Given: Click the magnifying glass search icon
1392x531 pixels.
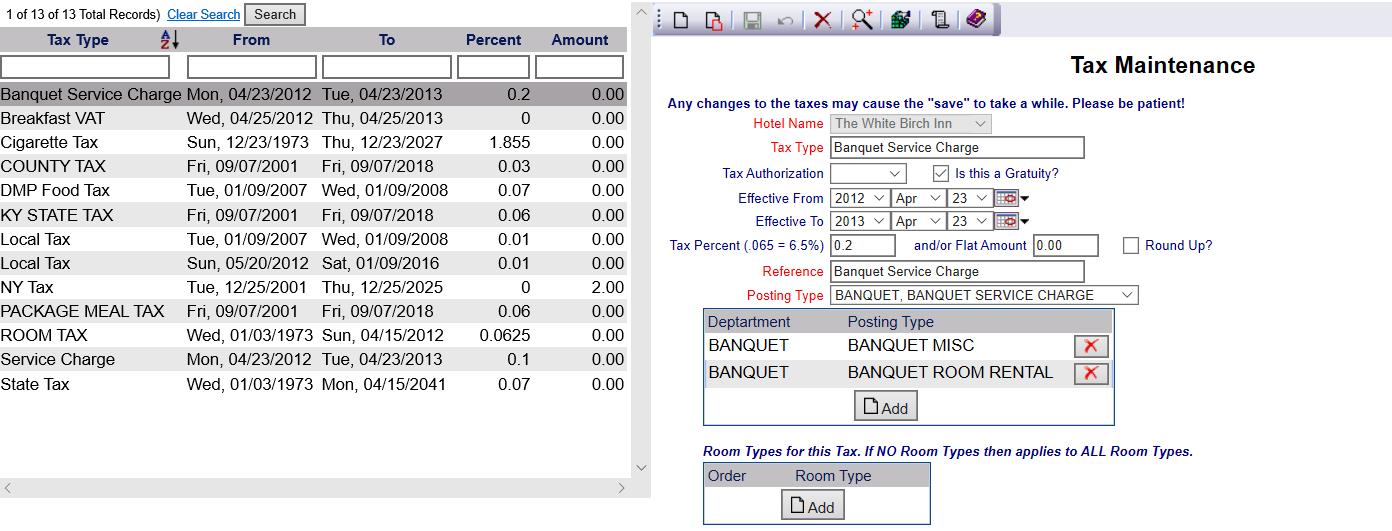Looking at the screenshot, I should click(861, 20).
